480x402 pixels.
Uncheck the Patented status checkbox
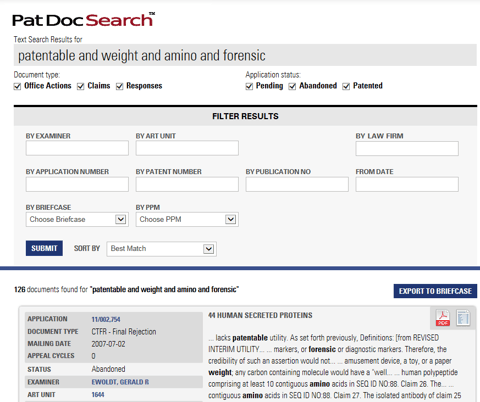pyautogui.click(x=346, y=86)
